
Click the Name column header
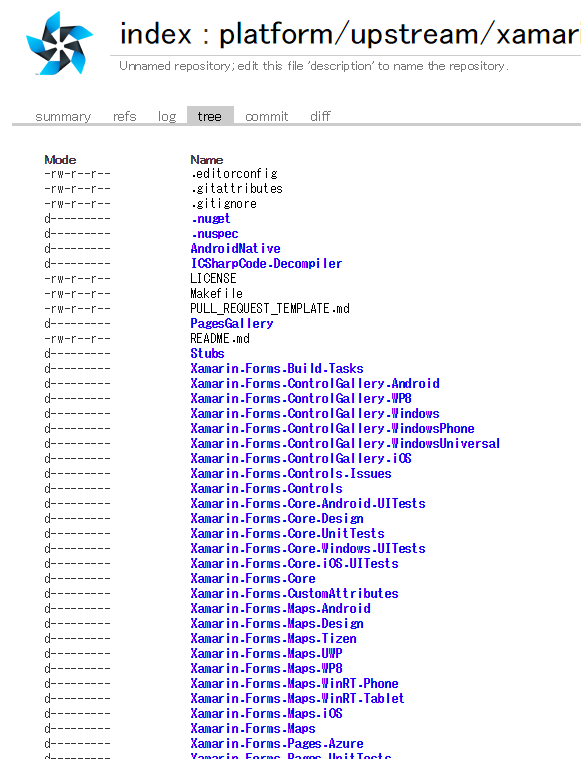click(207, 160)
